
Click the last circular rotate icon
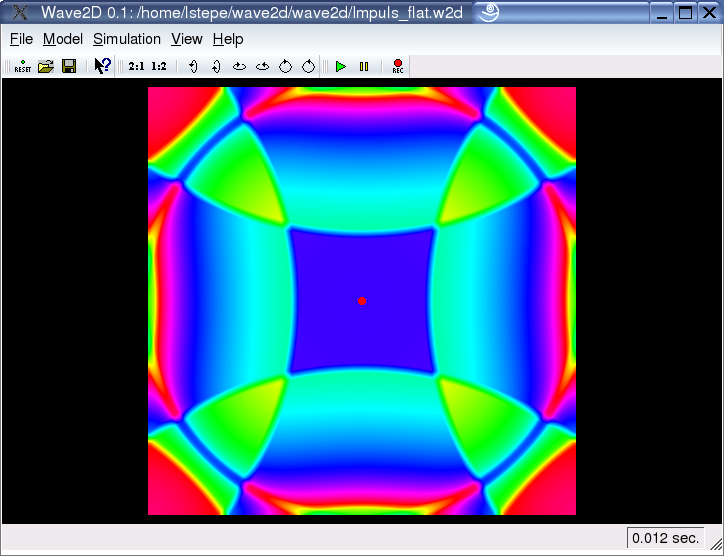pyautogui.click(x=309, y=66)
